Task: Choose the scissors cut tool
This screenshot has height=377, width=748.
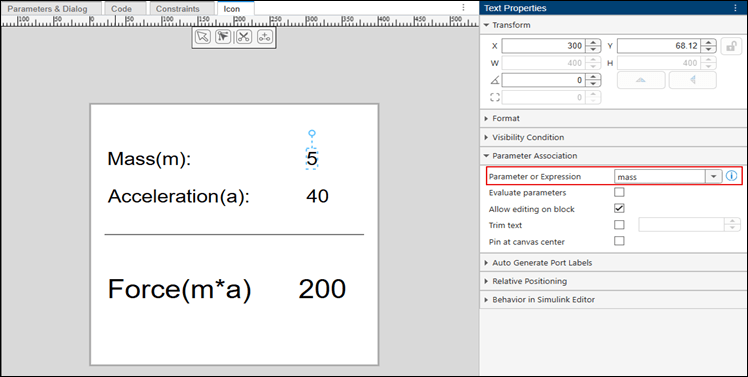Action: coord(244,37)
